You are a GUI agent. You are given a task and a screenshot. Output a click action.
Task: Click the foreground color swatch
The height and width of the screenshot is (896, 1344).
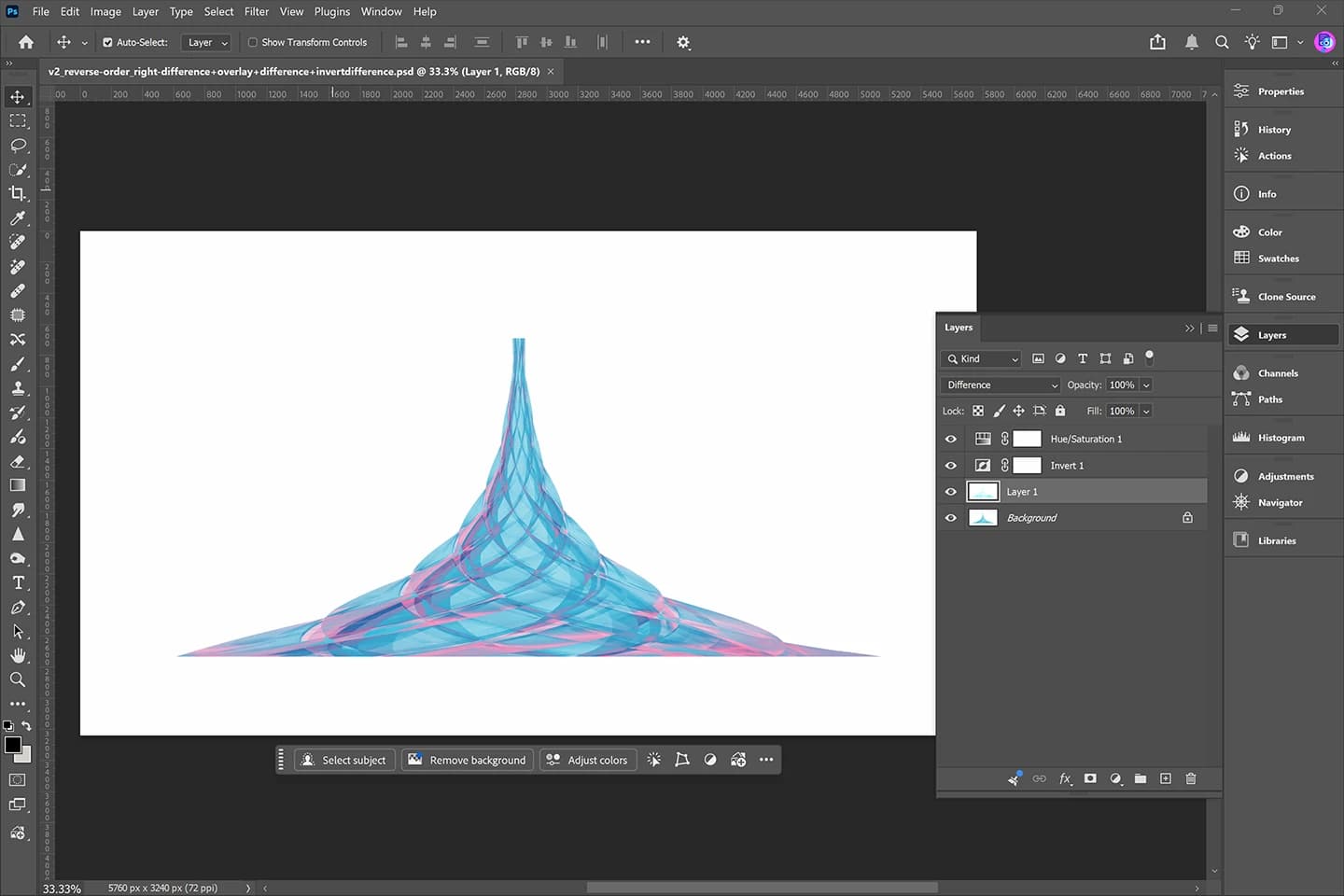tap(12, 744)
